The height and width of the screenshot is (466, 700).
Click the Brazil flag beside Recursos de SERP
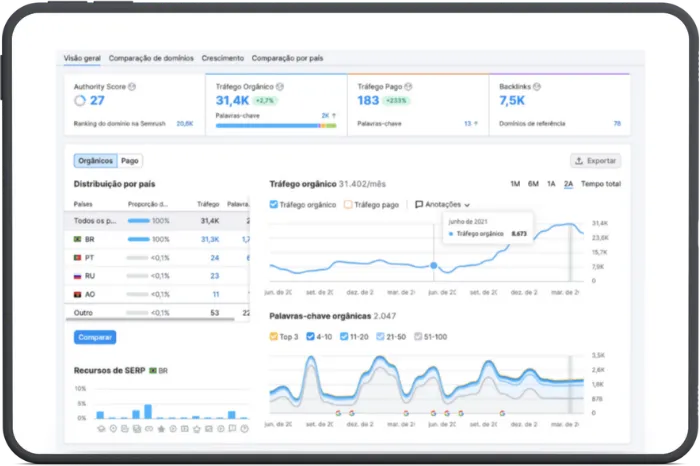[153, 370]
